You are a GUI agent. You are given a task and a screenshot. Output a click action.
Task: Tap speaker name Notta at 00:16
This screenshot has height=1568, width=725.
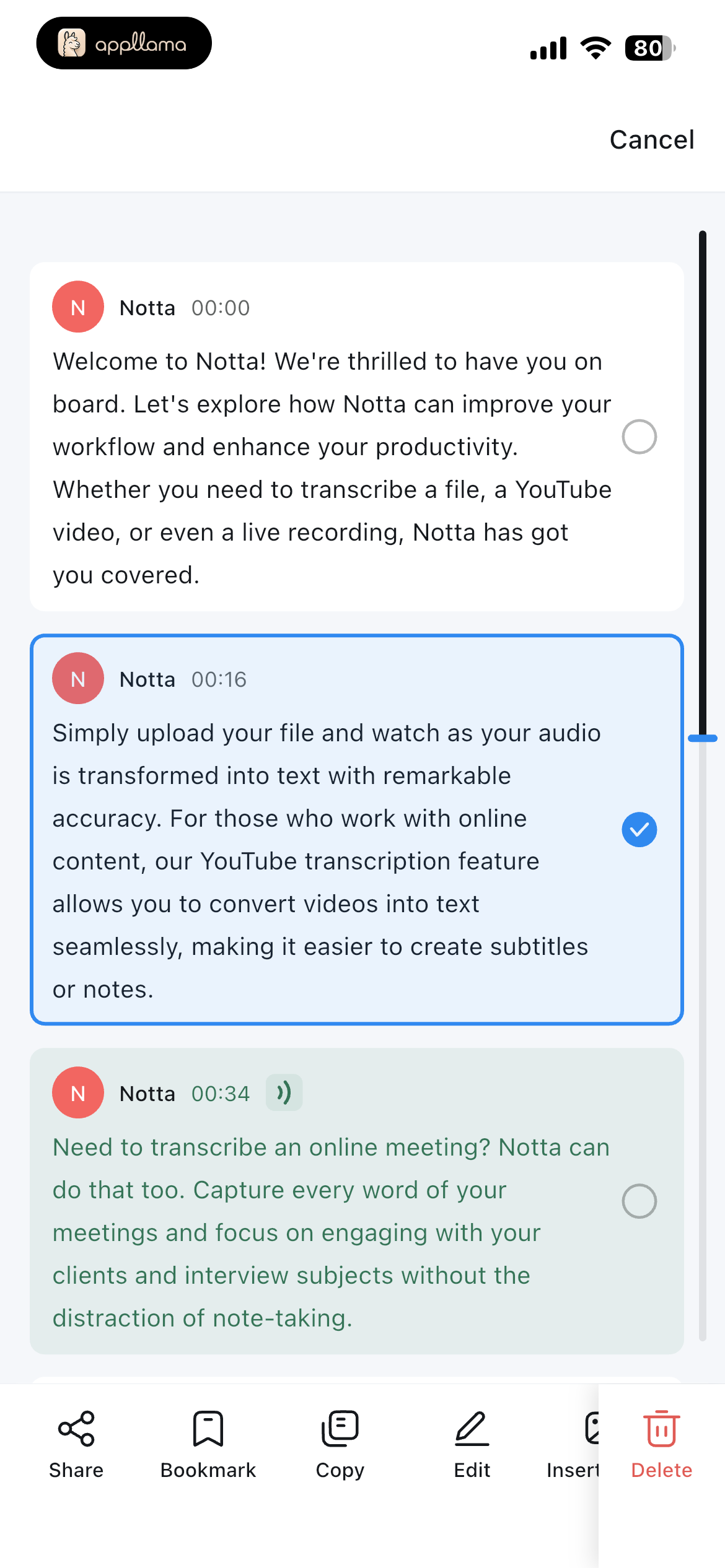coord(147,679)
